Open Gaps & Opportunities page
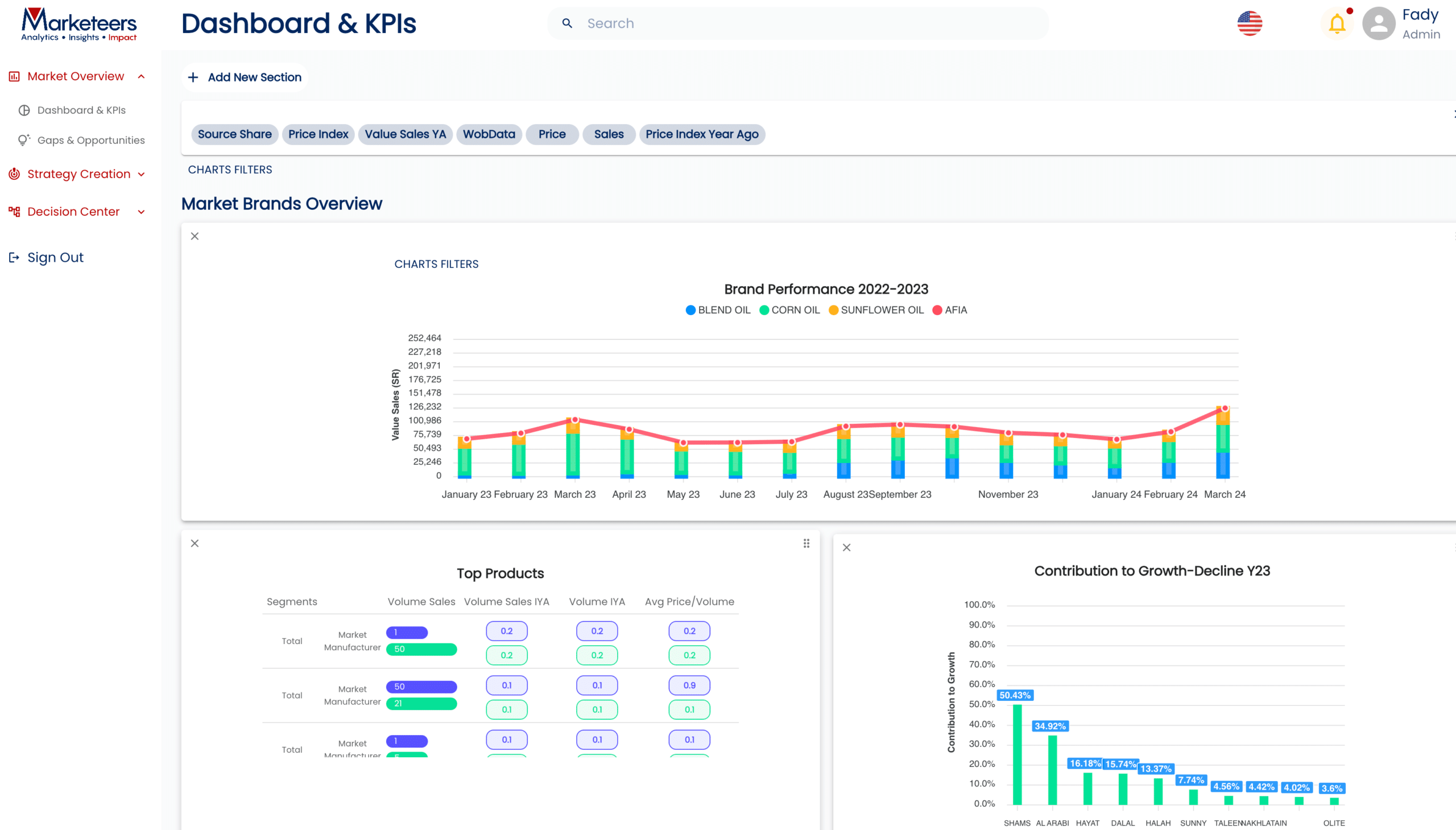 (90, 141)
